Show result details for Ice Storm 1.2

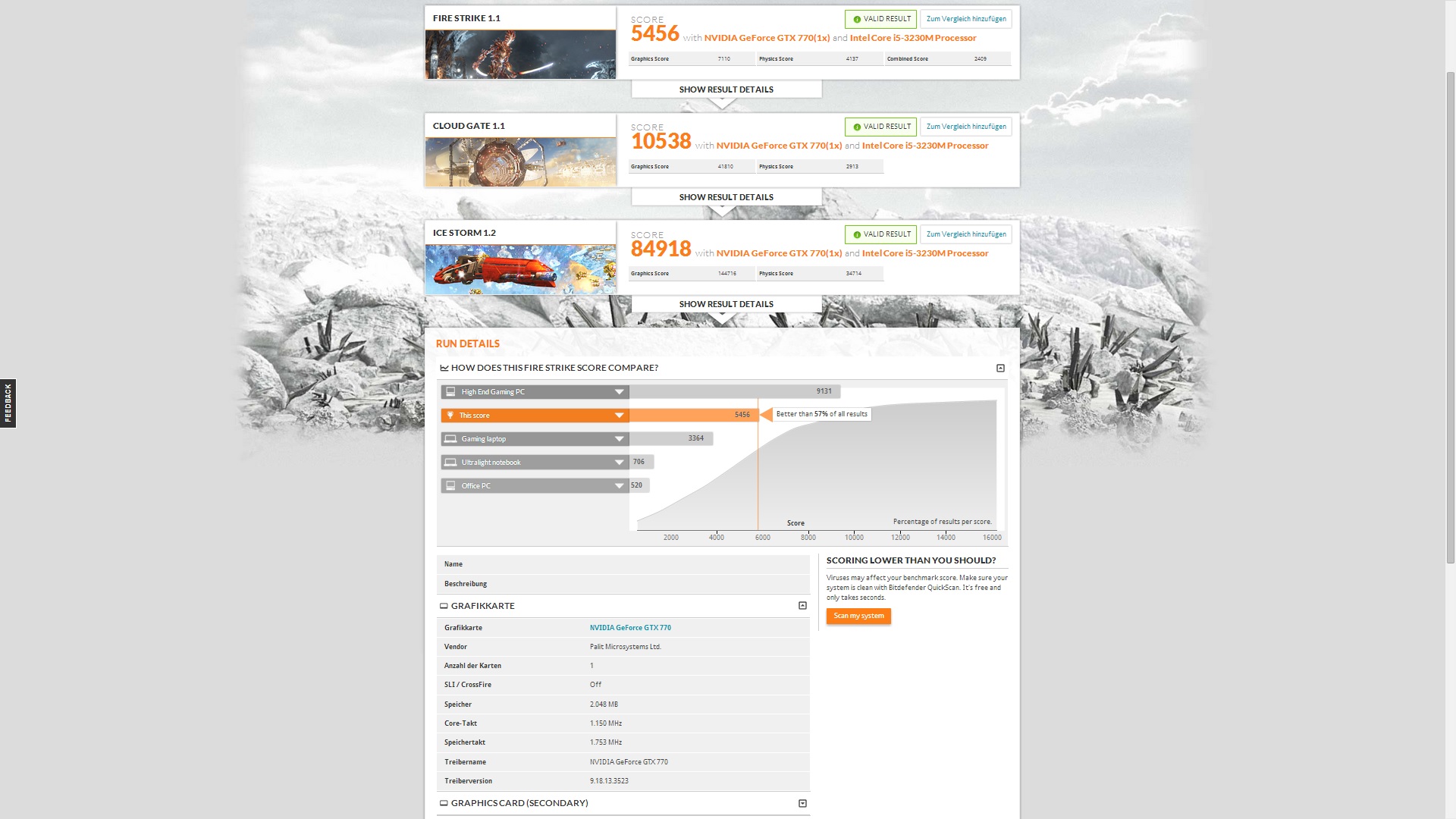tap(726, 304)
